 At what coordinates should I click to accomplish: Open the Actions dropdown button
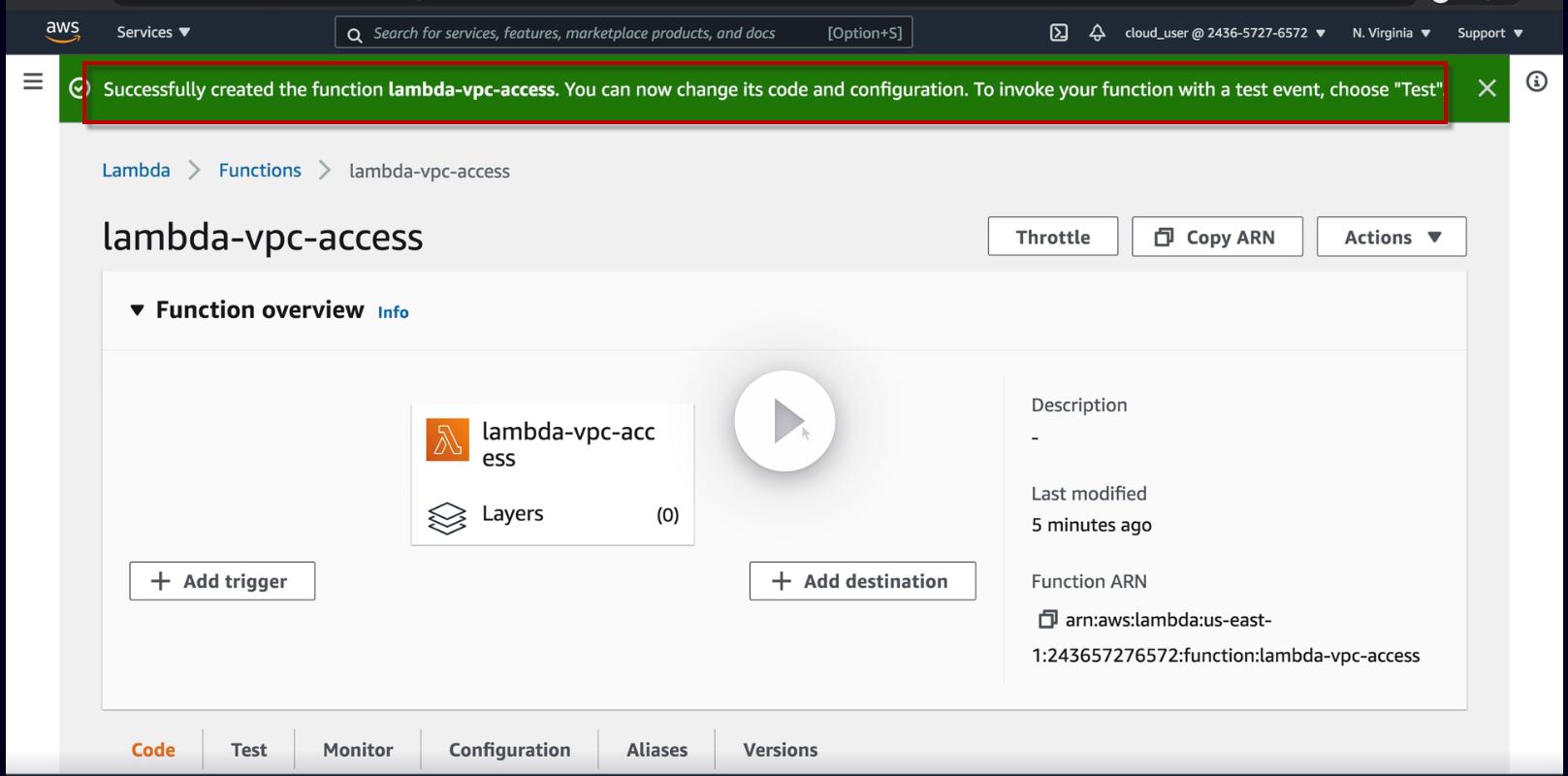click(1392, 237)
